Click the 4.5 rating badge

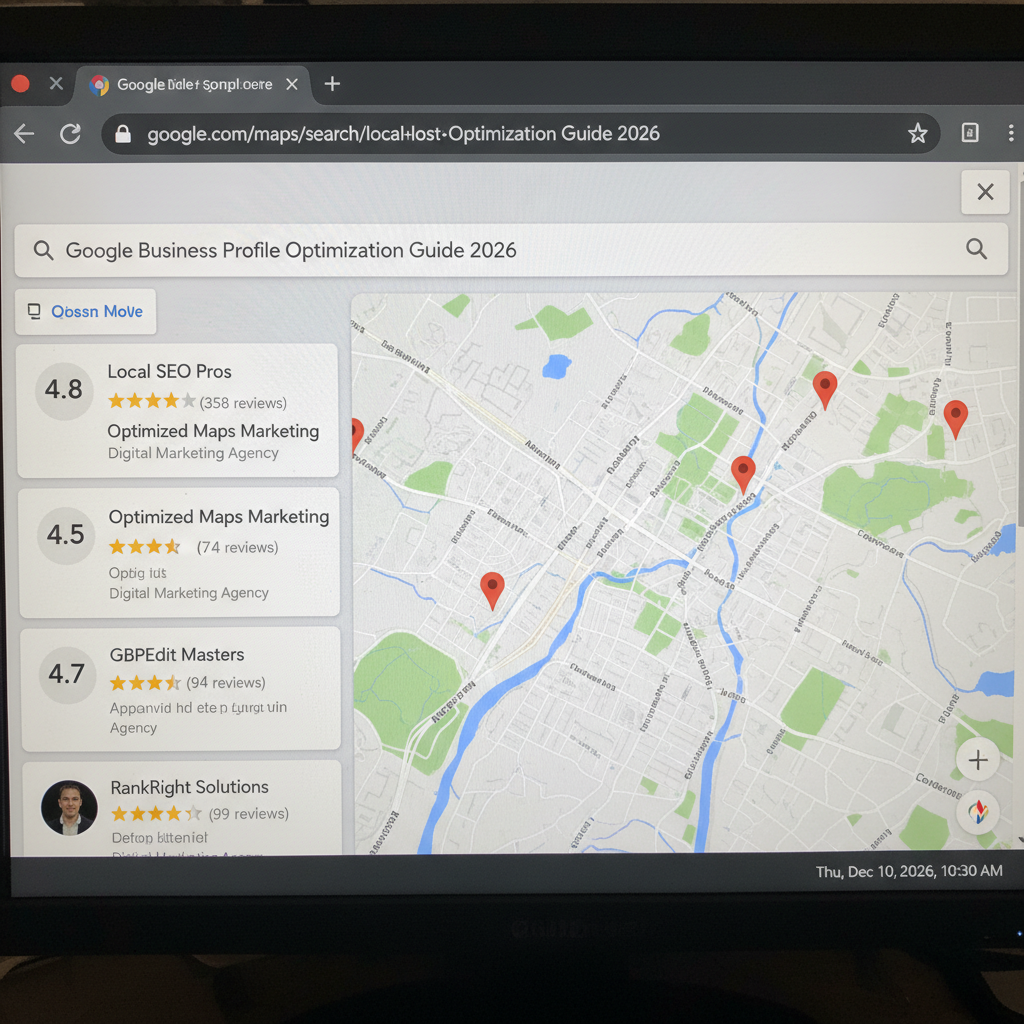point(65,535)
